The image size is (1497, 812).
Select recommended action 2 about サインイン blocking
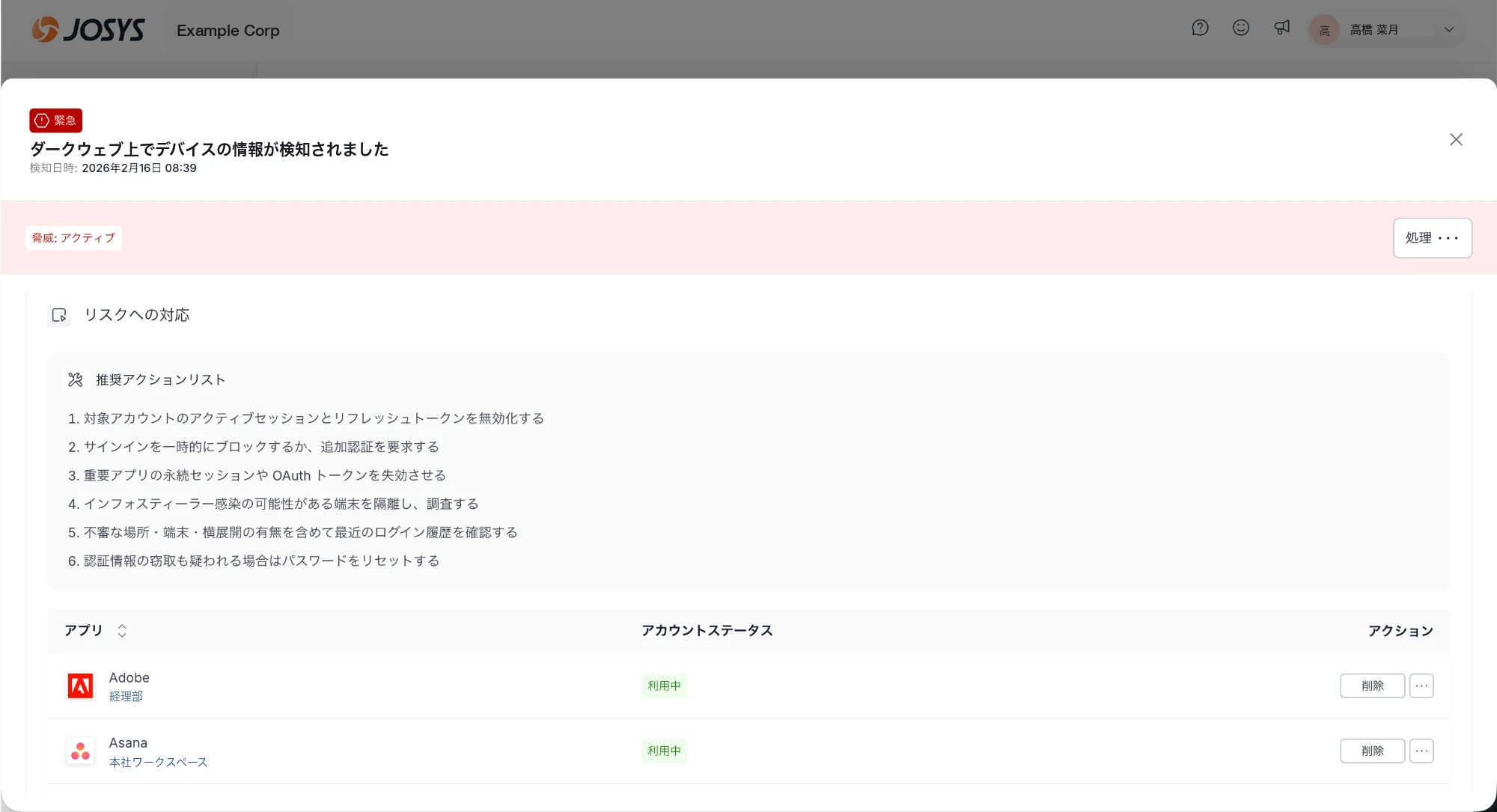click(254, 447)
